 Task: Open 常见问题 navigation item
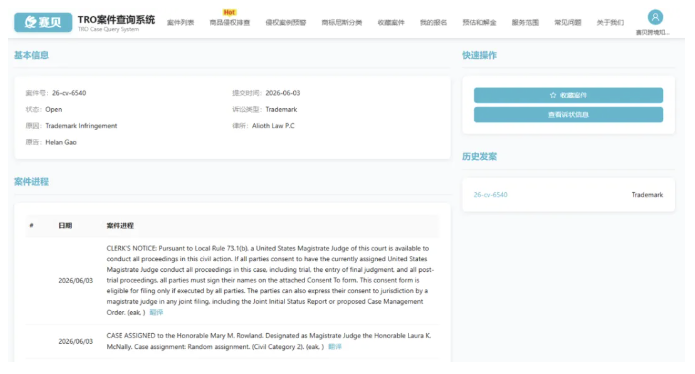[x=568, y=23]
